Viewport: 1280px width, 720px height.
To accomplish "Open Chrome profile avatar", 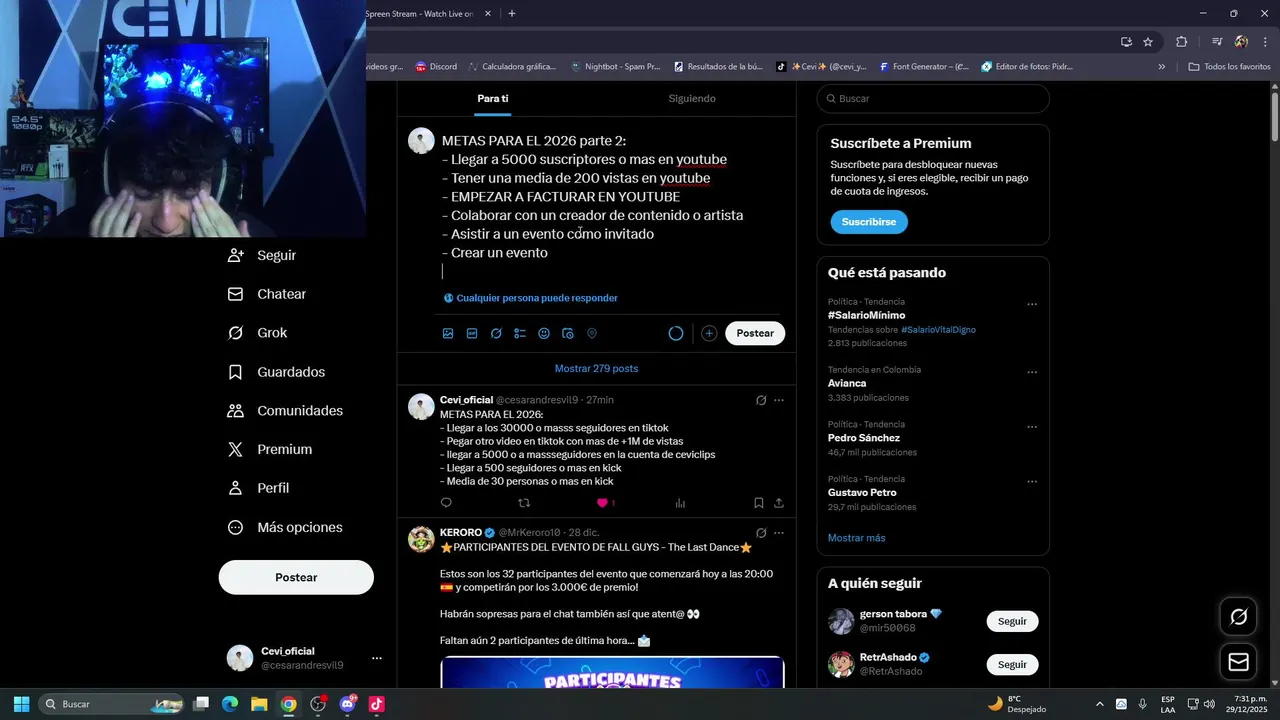I will click(x=1241, y=42).
